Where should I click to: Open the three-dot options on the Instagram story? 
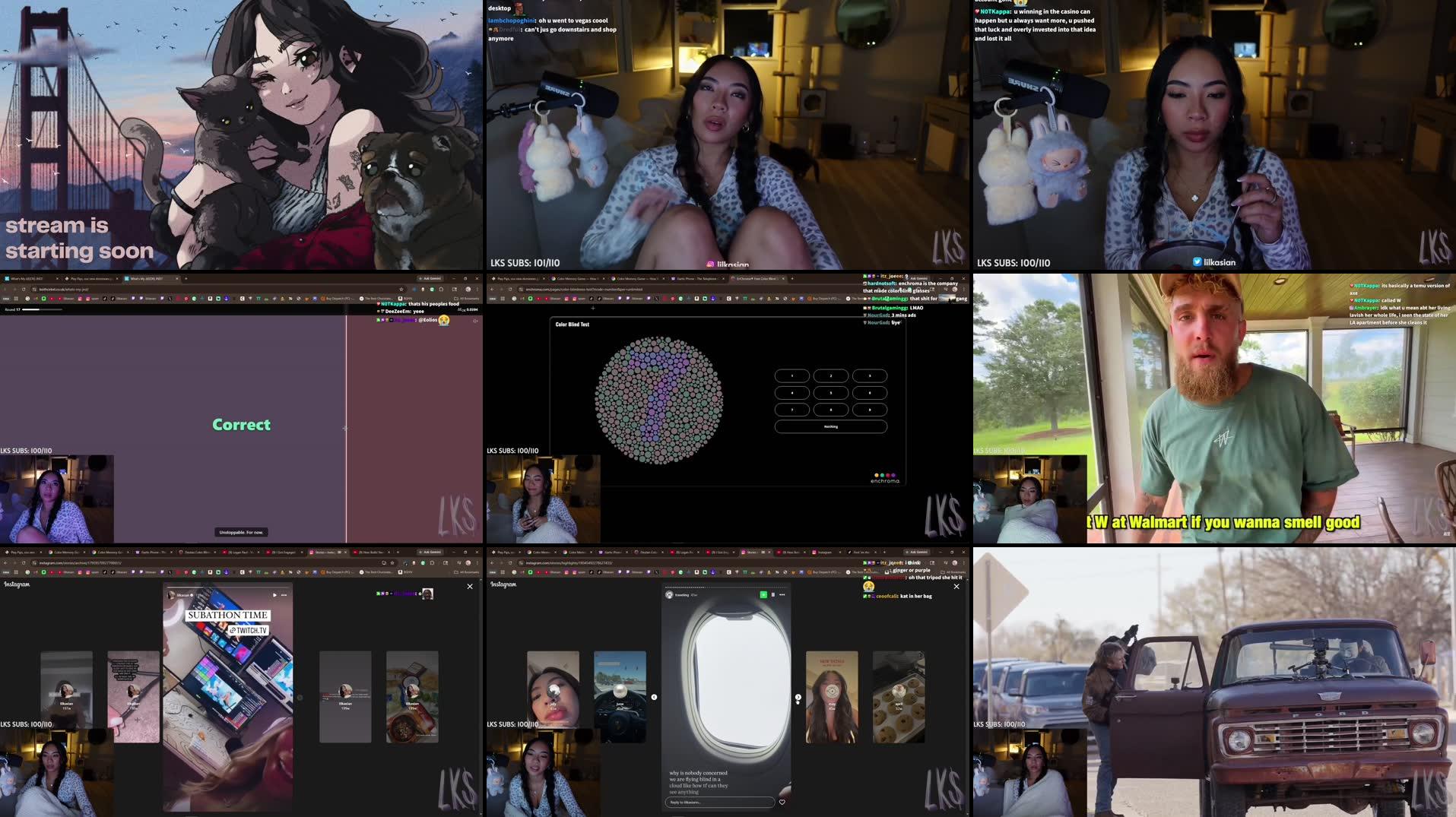782,594
